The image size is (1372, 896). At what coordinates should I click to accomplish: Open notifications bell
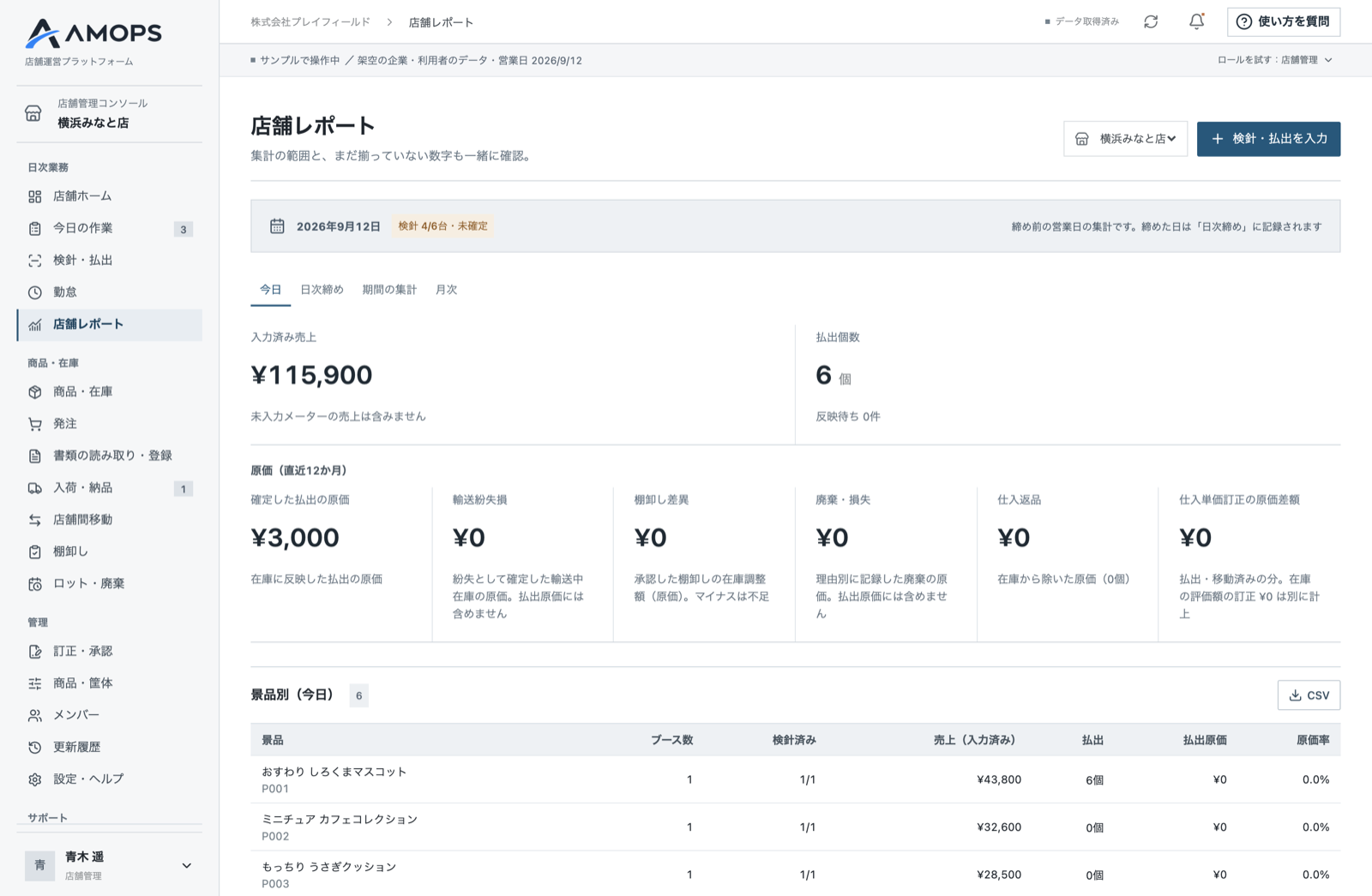coord(1196,21)
